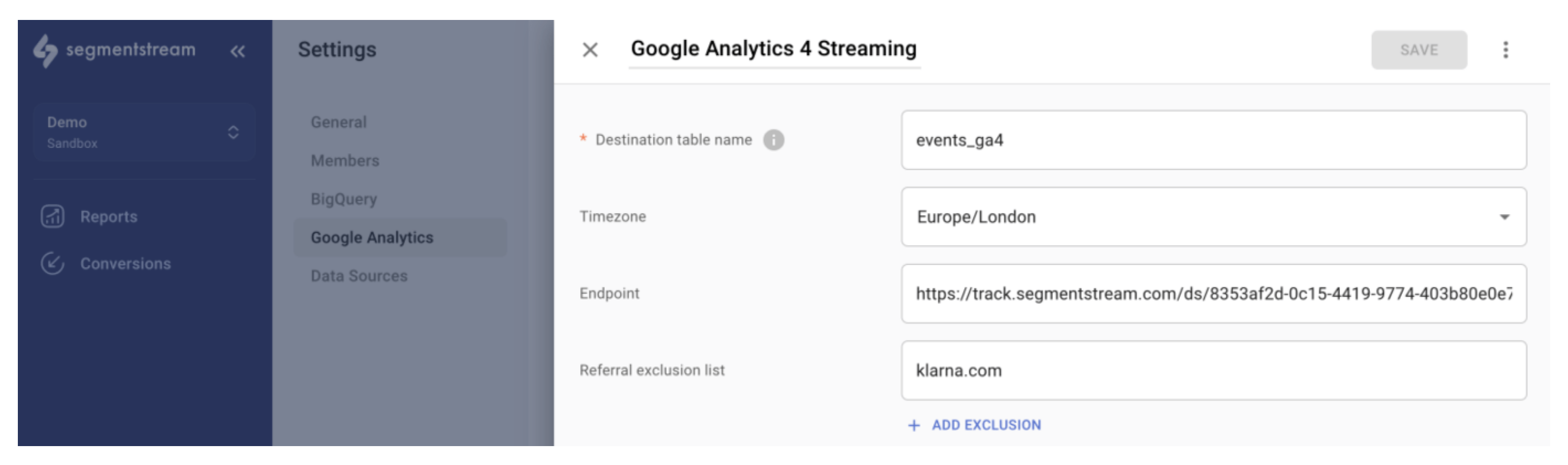The image size is (1568, 465).
Task: Click ADD EXCLUSION link
Action: coord(974,425)
